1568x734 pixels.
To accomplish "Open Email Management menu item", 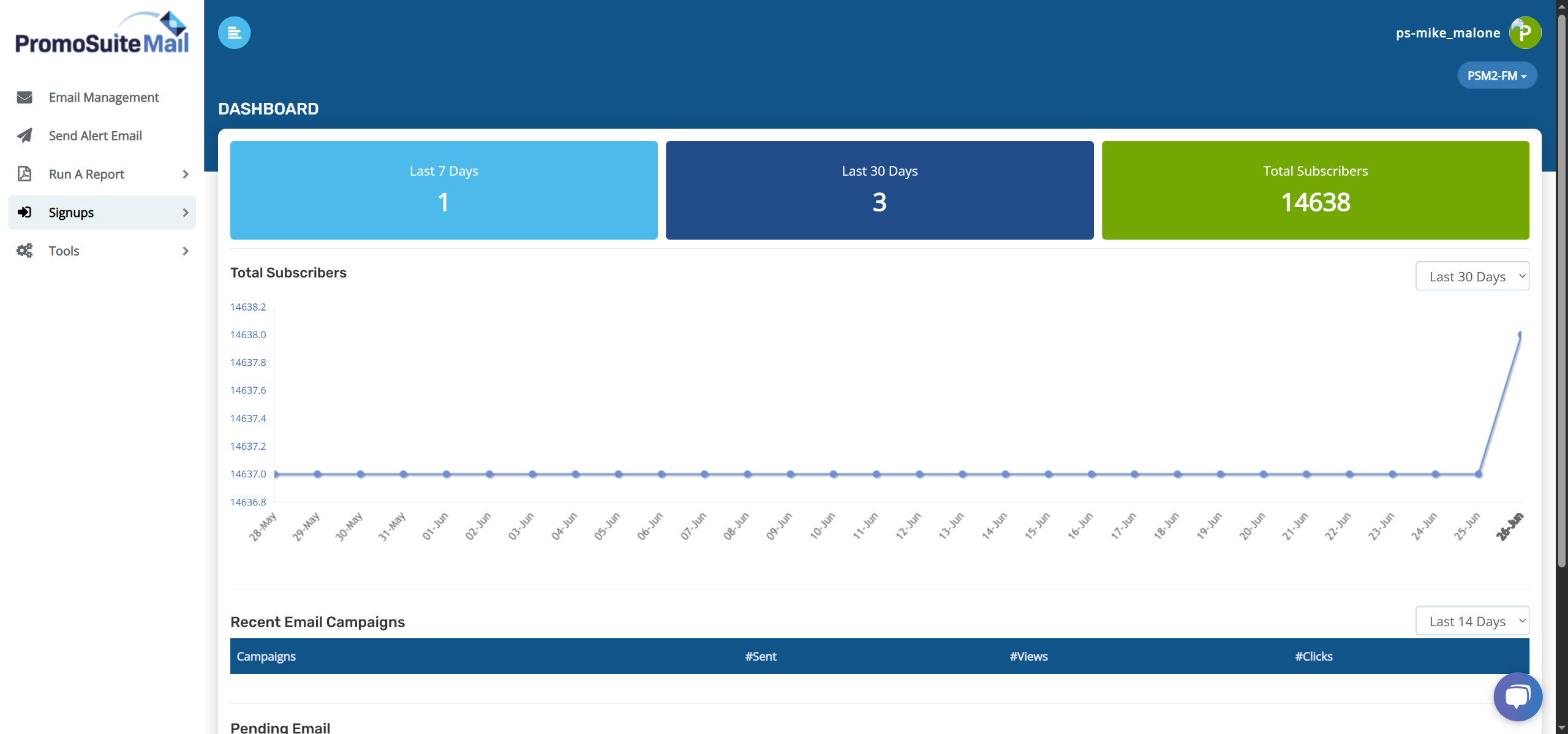I will click(104, 97).
